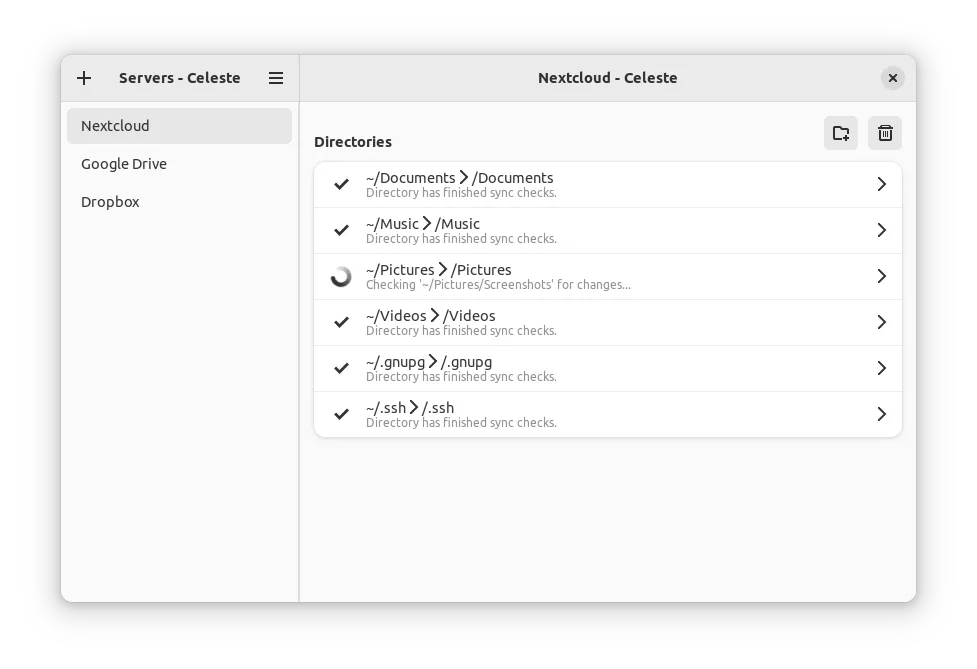The height and width of the screenshot is (669, 977).
Task: Click the delete trash icon
Action: (884, 133)
